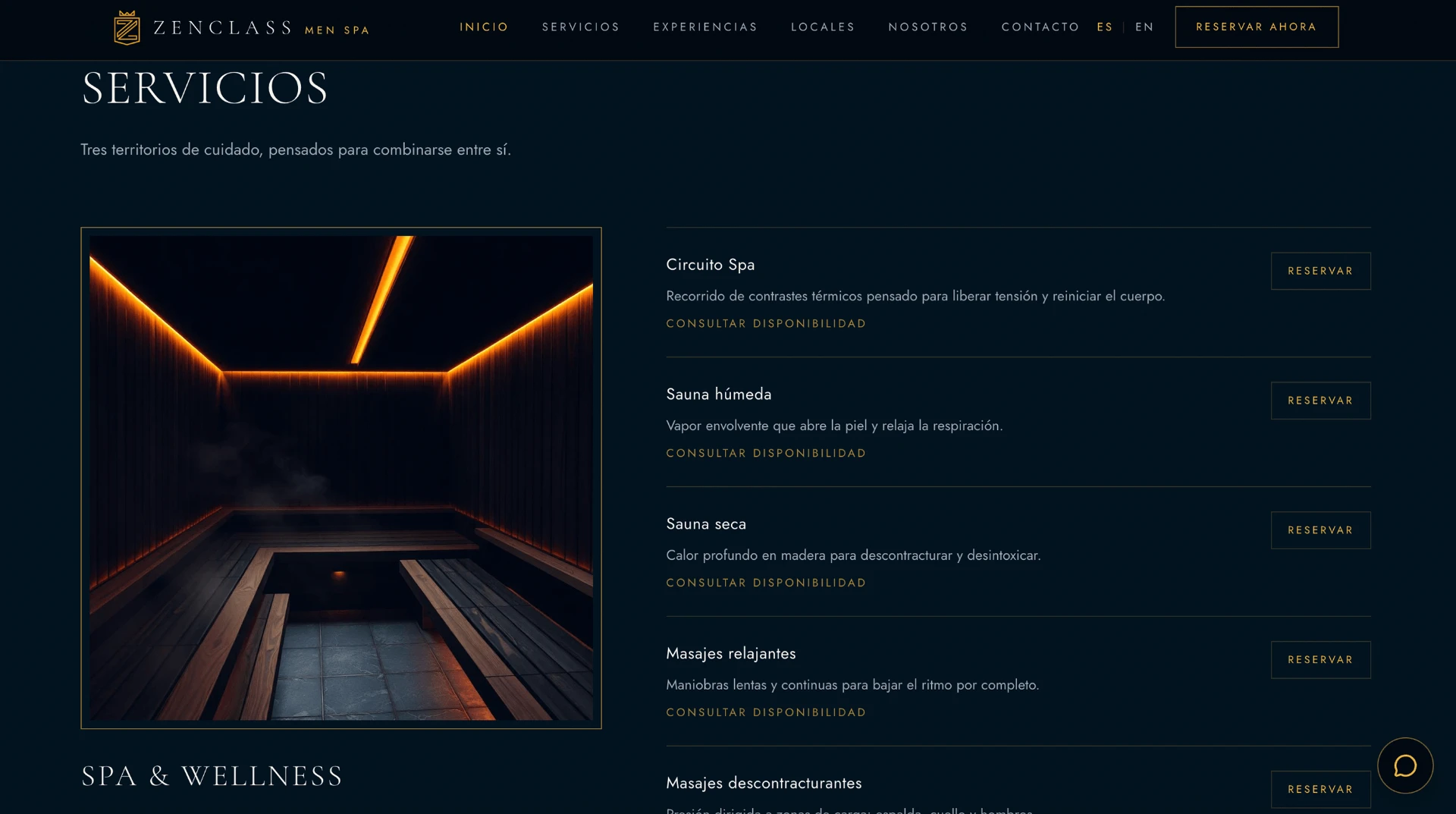Click the 'Tres territorios de cuidado' subtitle

(296, 149)
